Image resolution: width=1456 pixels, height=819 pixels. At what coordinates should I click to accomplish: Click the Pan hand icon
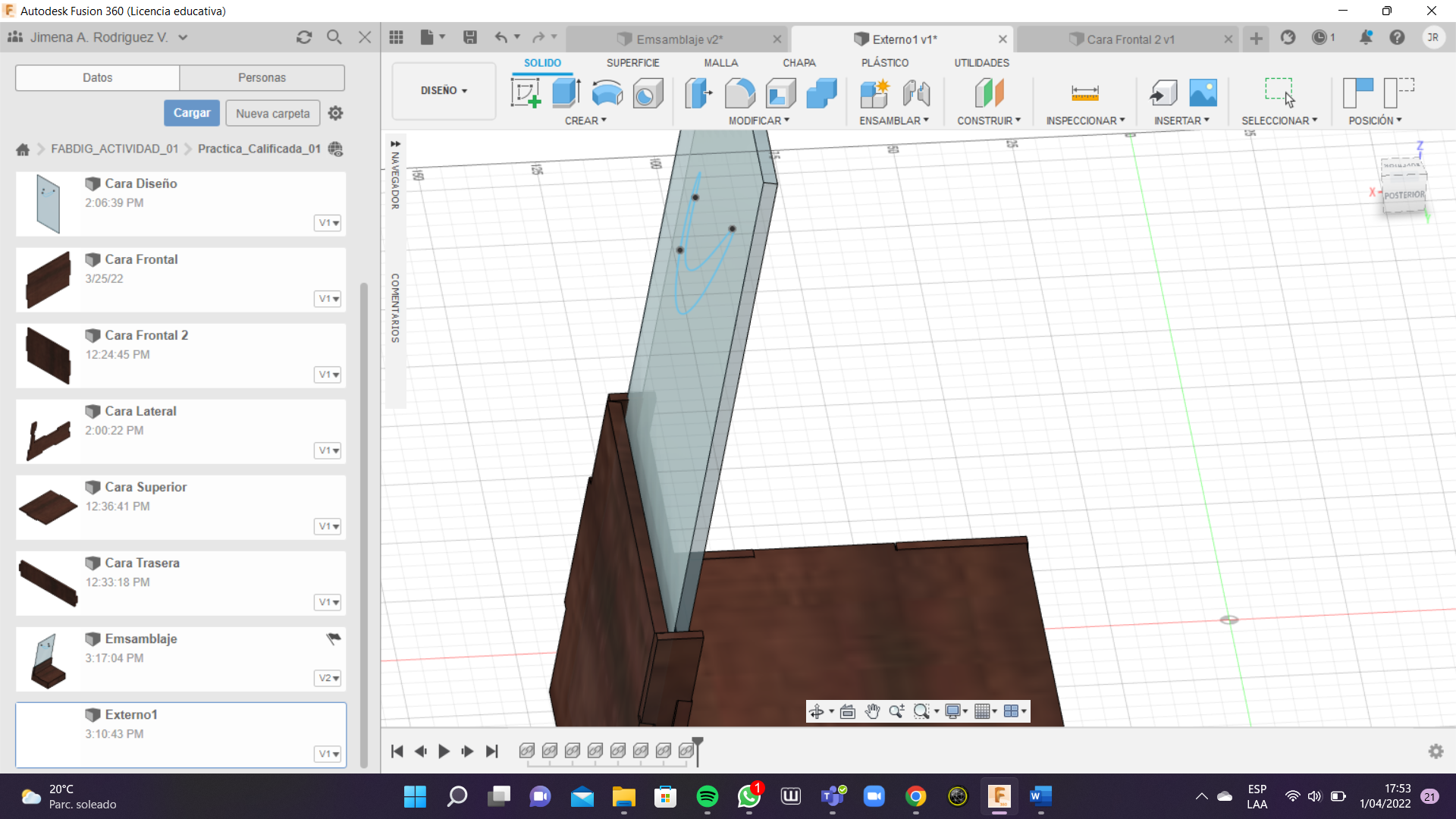[872, 711]
